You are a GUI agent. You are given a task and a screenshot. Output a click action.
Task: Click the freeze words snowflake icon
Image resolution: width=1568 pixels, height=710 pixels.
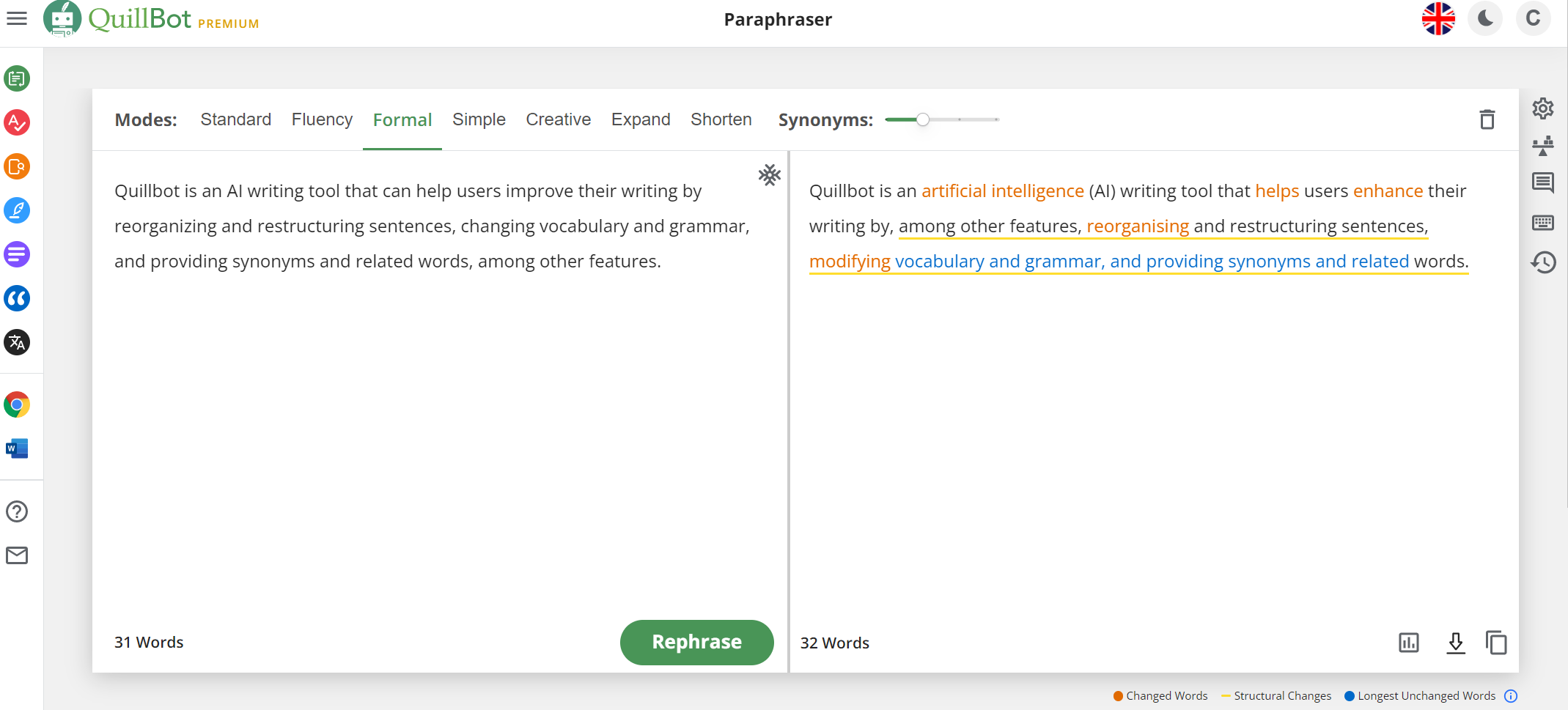[769, 175]
